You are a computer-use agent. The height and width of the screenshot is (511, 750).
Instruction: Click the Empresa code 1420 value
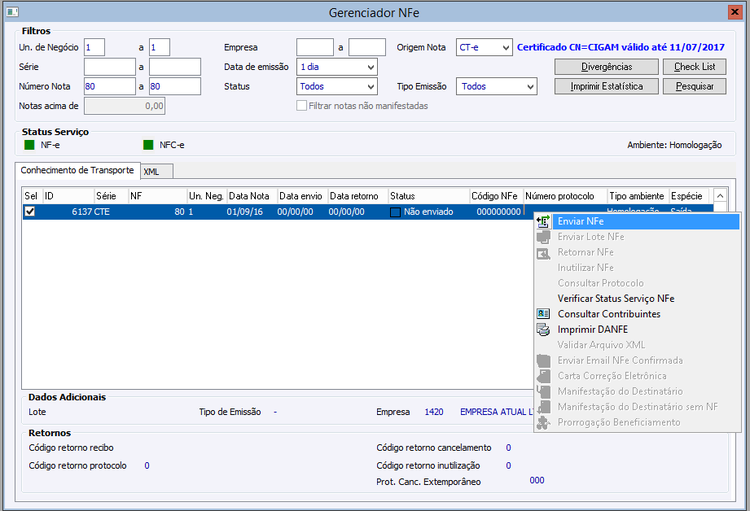pos(434,412)
